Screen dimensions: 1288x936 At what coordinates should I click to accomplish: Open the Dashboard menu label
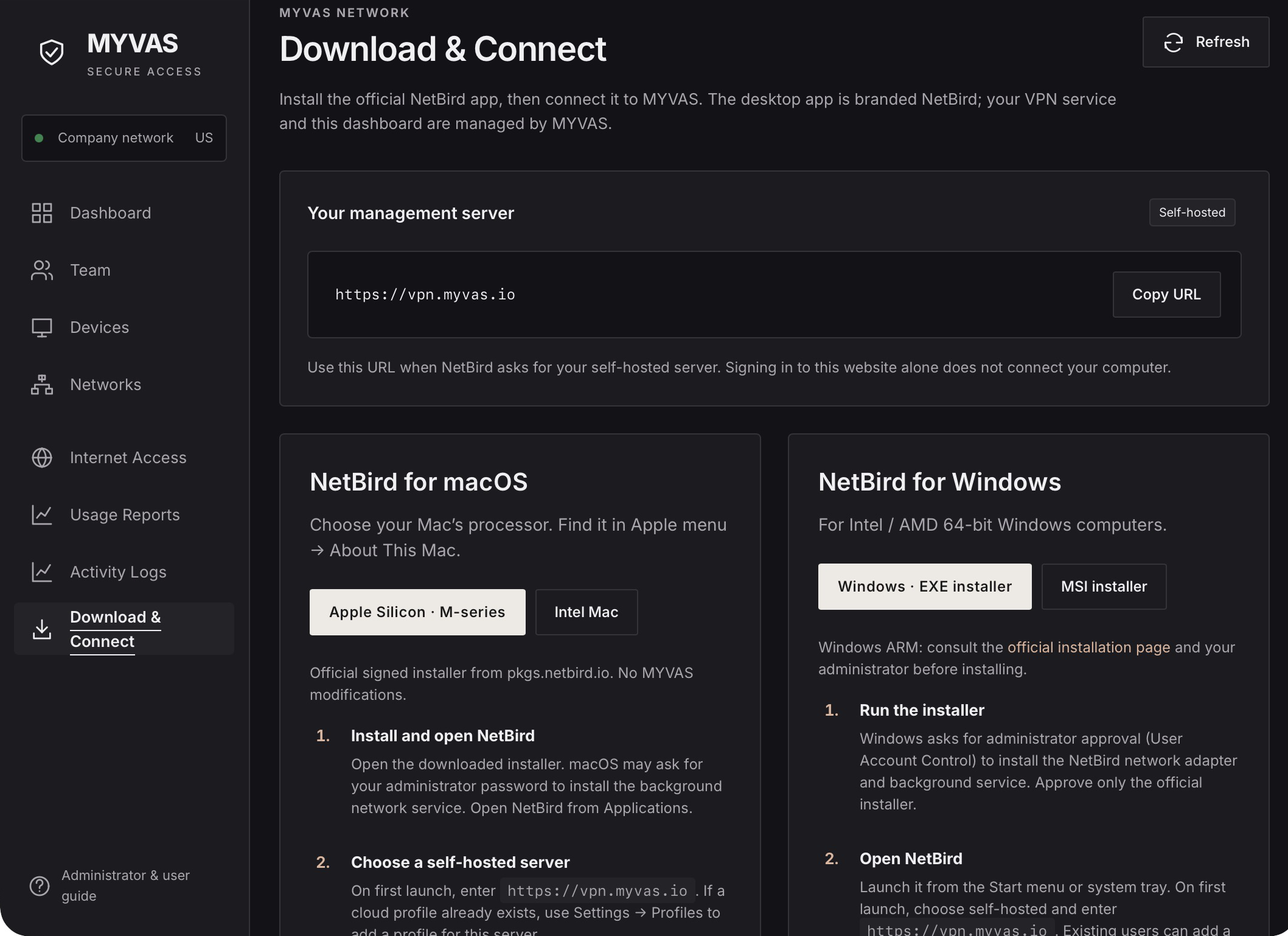[x=110, y=213]
